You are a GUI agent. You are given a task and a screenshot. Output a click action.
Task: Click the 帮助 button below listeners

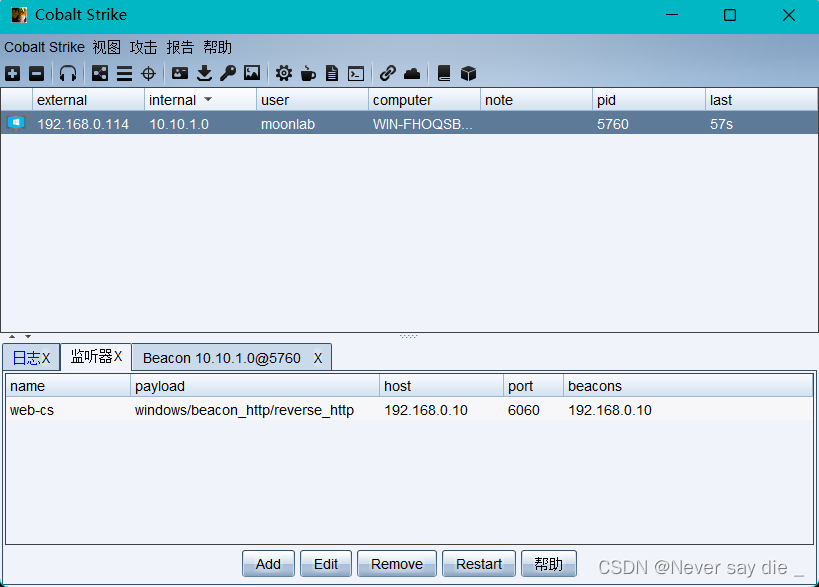(548, 564)
